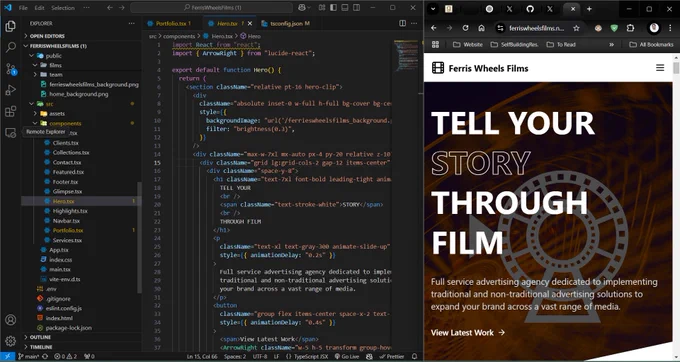Expand the OPEN EDITORS section

click(x=47, y=36)
